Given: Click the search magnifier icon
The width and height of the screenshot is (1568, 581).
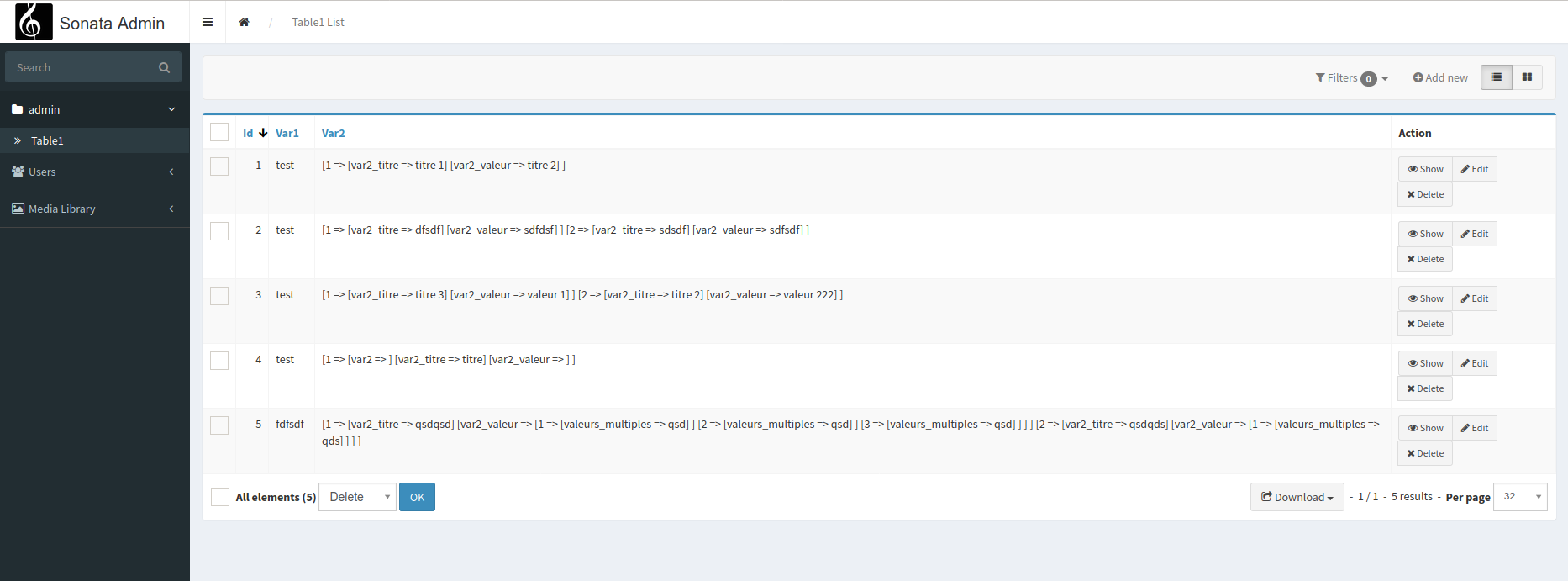Looking at the screenshot, I should pos(164,67).
